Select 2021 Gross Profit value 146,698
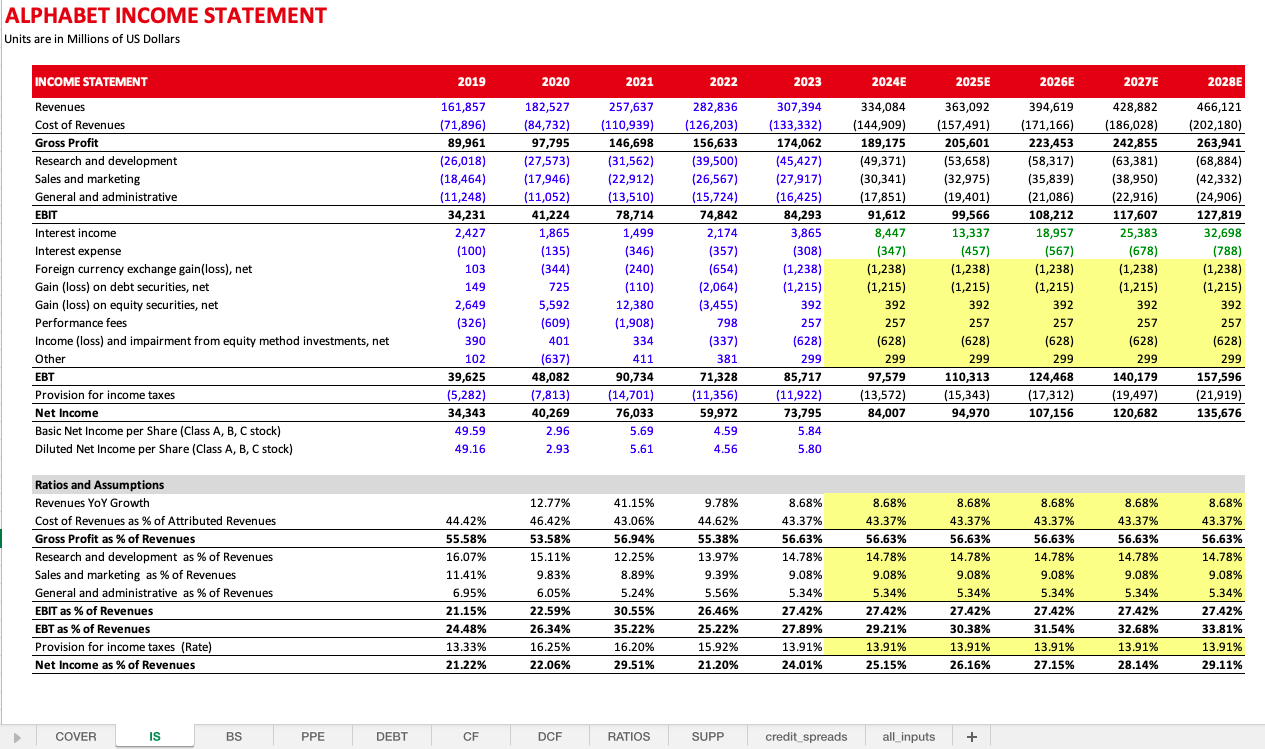The height and width of the screenshot is (749, 1265). [x=631, y=143]
